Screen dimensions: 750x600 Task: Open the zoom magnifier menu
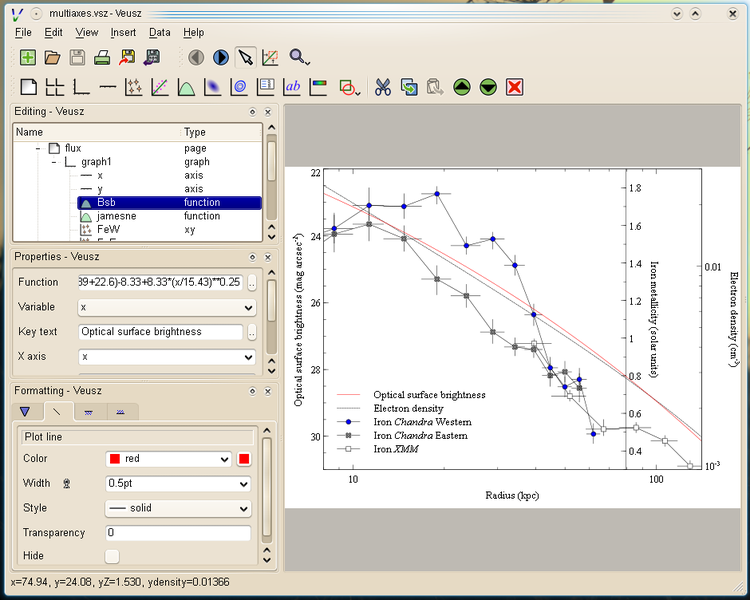coord(300,57)
